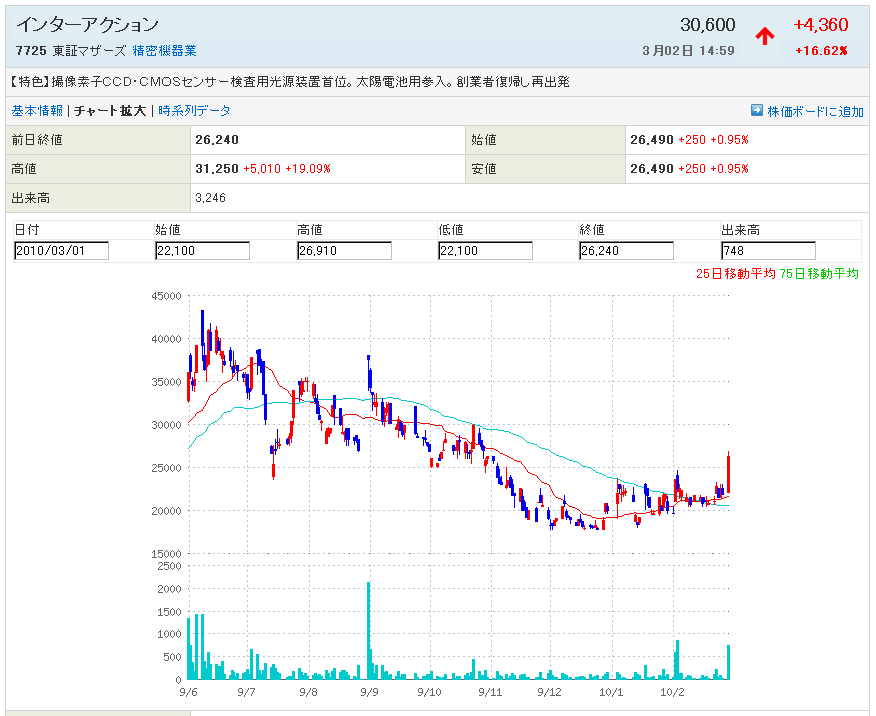Screen dimensions: 876x716
Task: Click the stock code 7725
Action: 31,51
